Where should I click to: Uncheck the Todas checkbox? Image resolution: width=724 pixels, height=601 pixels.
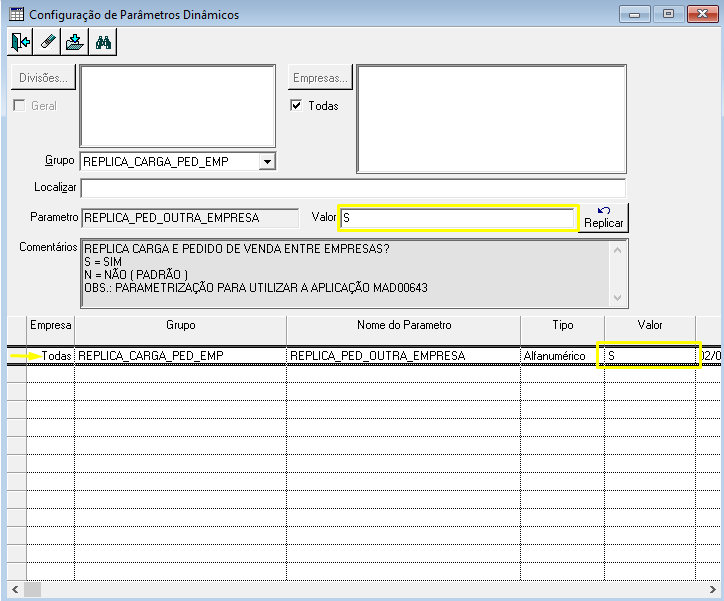(x=296, y=106)
